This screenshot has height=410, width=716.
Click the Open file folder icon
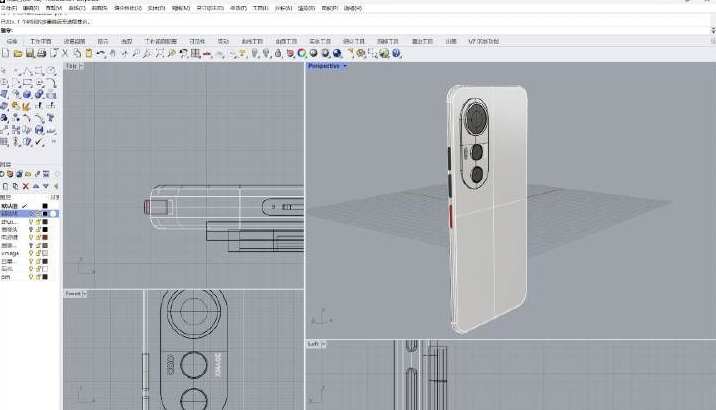pyautogui.click(x=17, y=53)
